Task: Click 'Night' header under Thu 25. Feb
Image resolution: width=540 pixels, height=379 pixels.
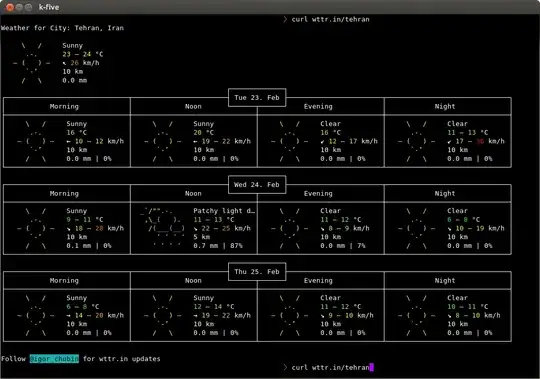Action: pos(445,281)
